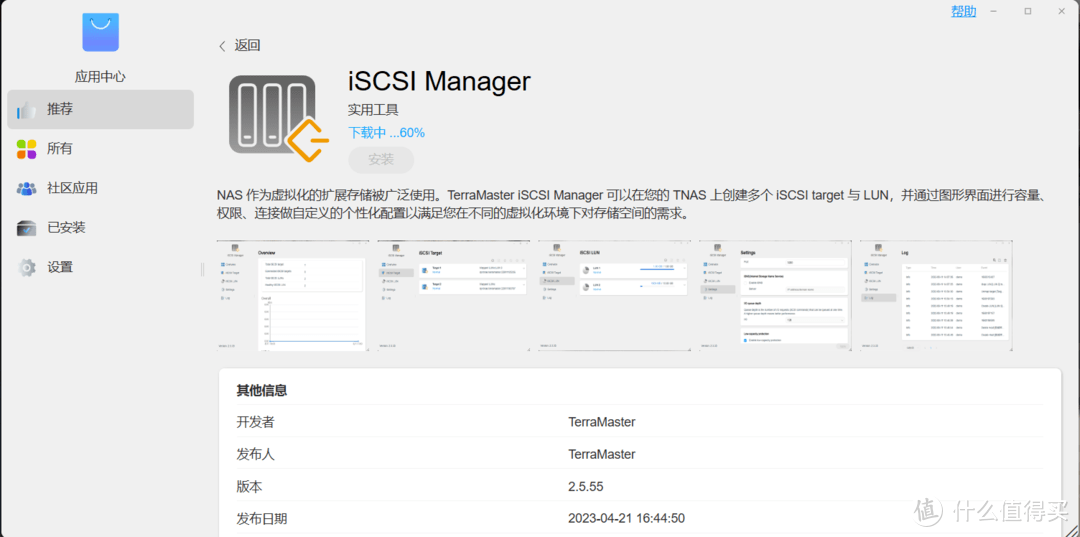Viewport: 1080px width, 537px height.
Task: Click the 应用中心 title text
Action: point(101,76)
